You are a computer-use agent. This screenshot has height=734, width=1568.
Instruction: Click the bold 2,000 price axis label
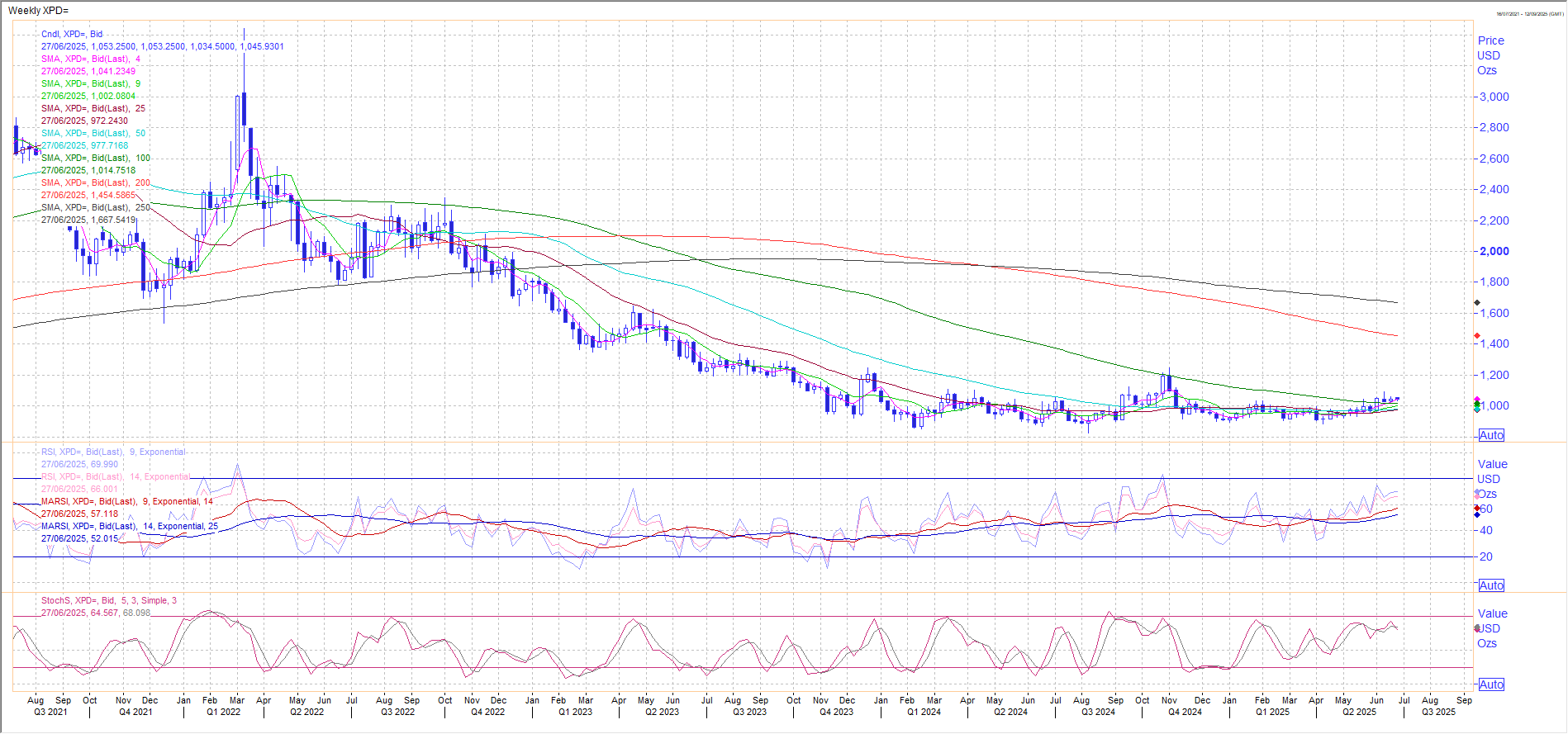(1494, 251)
